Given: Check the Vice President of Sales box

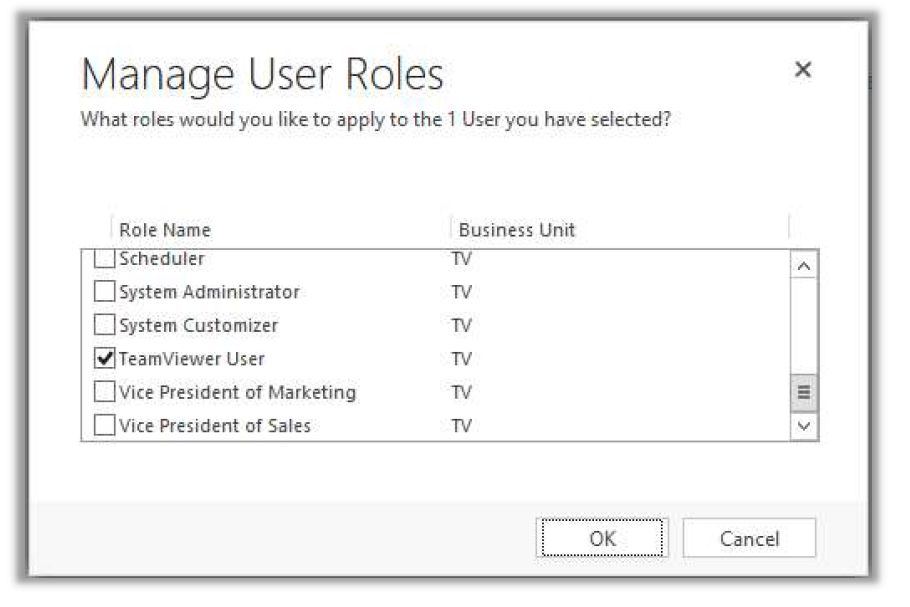Looking at the screenshot, I should [x=104, y=426].
